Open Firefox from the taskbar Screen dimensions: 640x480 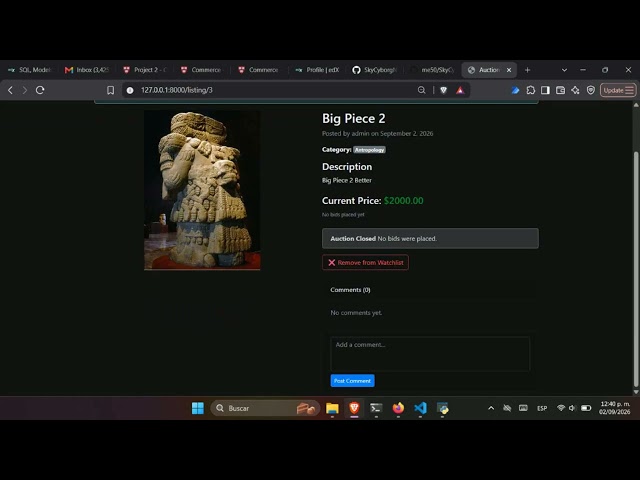pos(398,408)
